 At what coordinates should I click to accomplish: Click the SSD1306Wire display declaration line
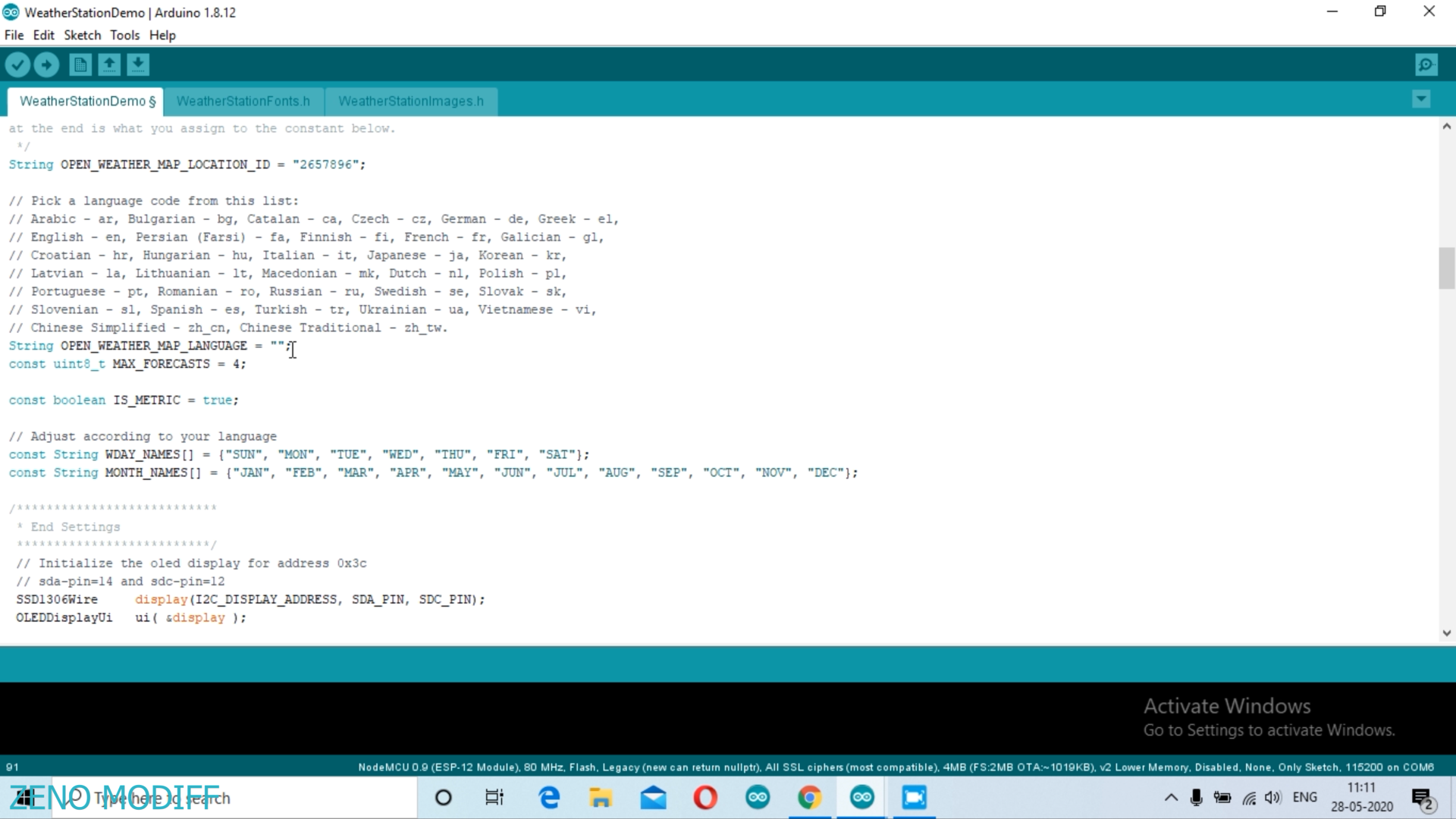tap(250, 599)
